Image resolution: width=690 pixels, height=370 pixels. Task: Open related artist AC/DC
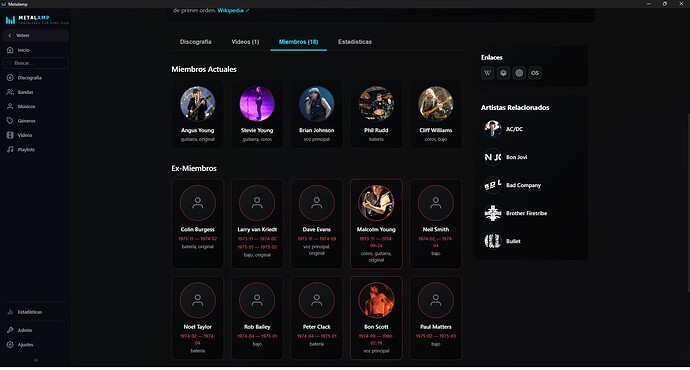tap(530, 129)
